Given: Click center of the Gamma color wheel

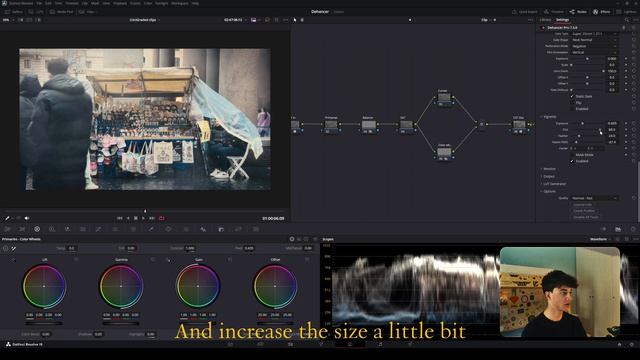Looking at the screenshot, I should [121, 286].
